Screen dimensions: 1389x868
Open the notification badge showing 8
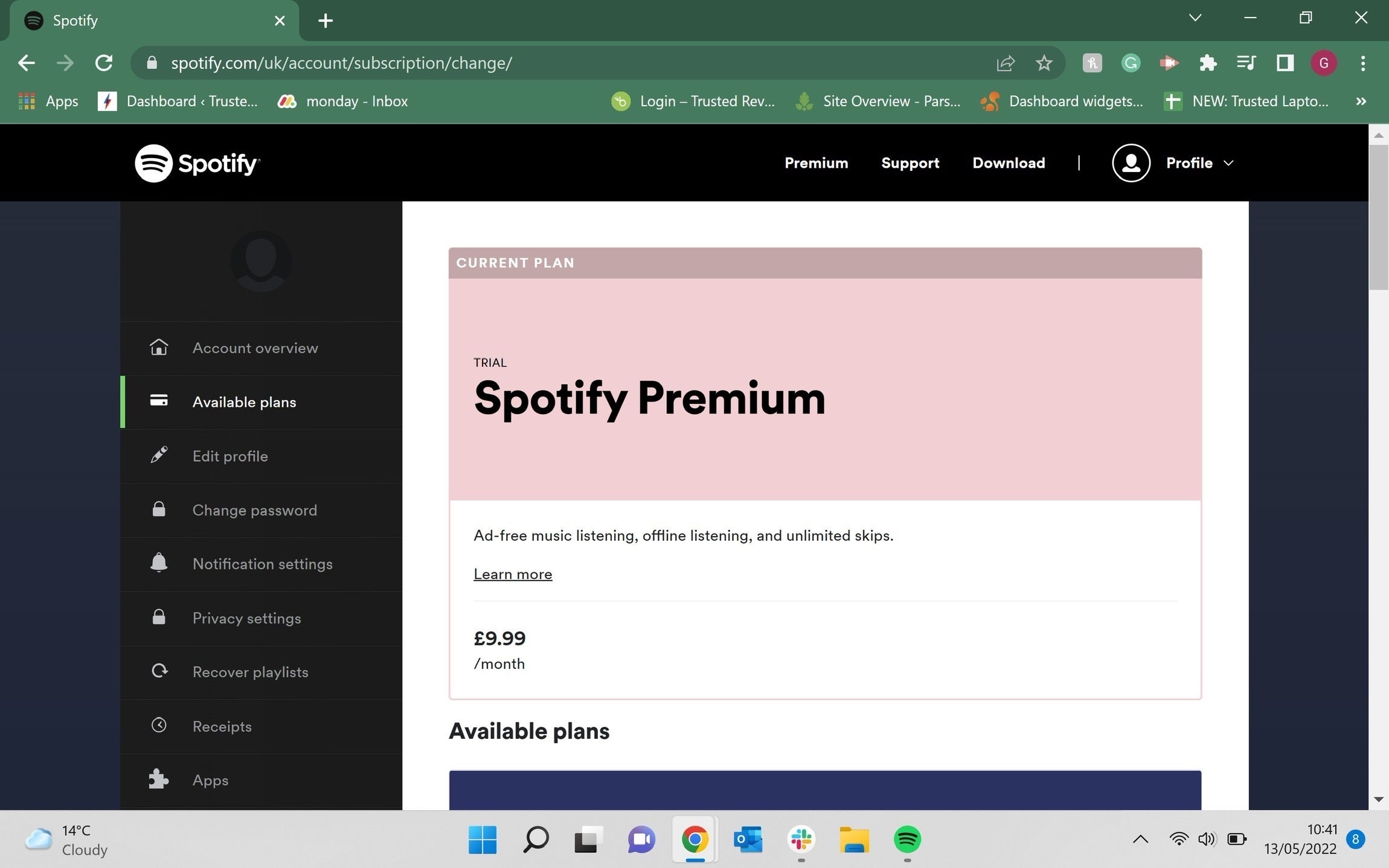pyautogui.click(x=1356, y=840)
